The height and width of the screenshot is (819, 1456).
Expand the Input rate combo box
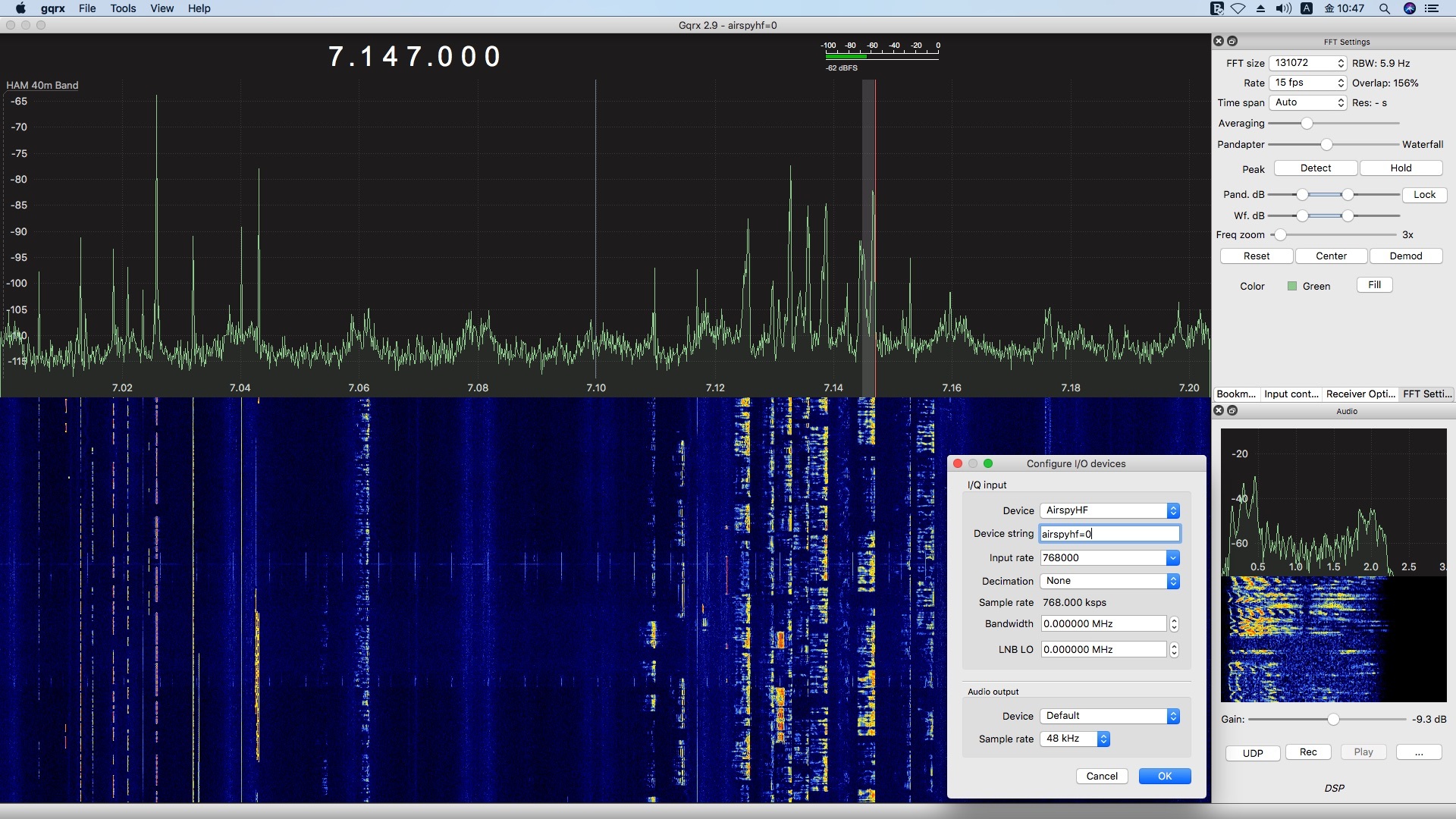1172,558
